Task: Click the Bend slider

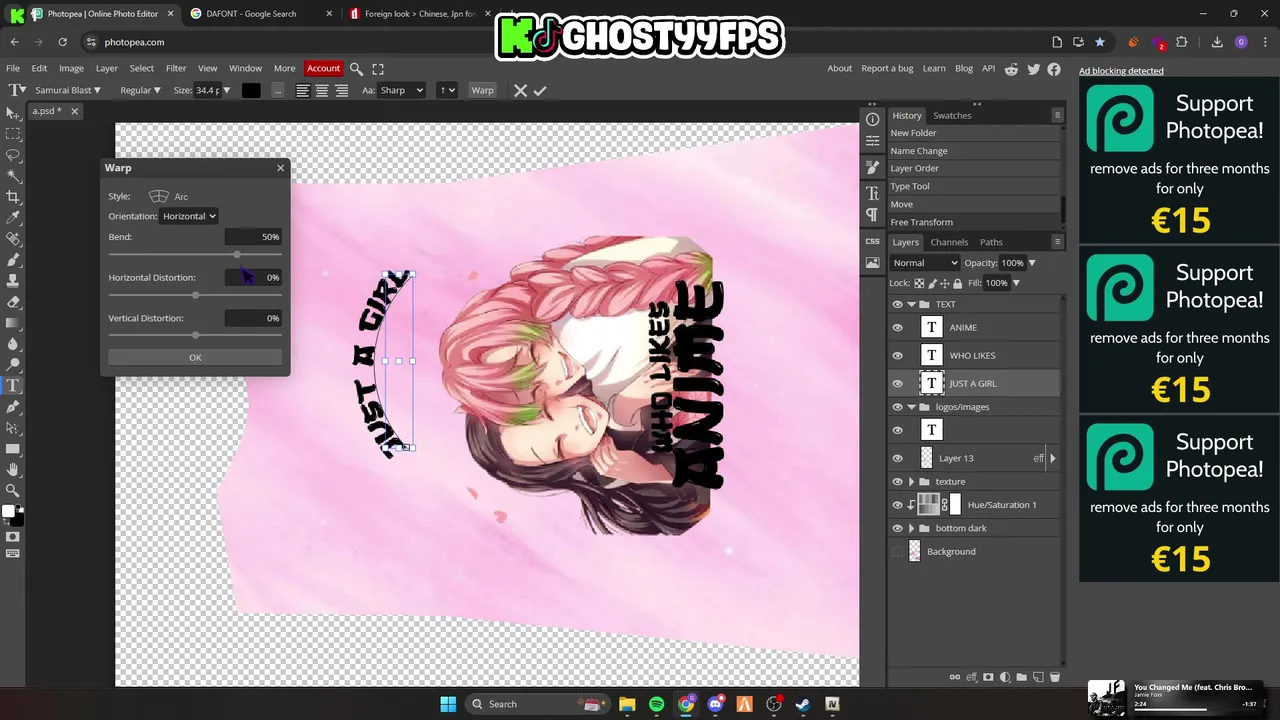Action: pos(195,255)
